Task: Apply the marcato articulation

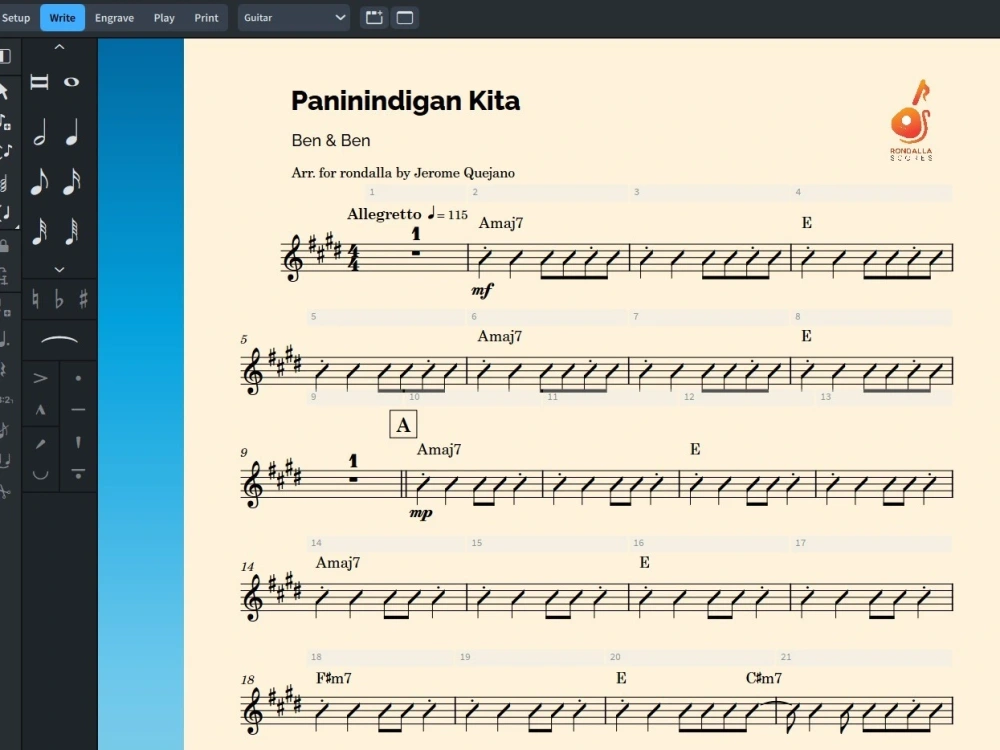Action: (40, 410)
